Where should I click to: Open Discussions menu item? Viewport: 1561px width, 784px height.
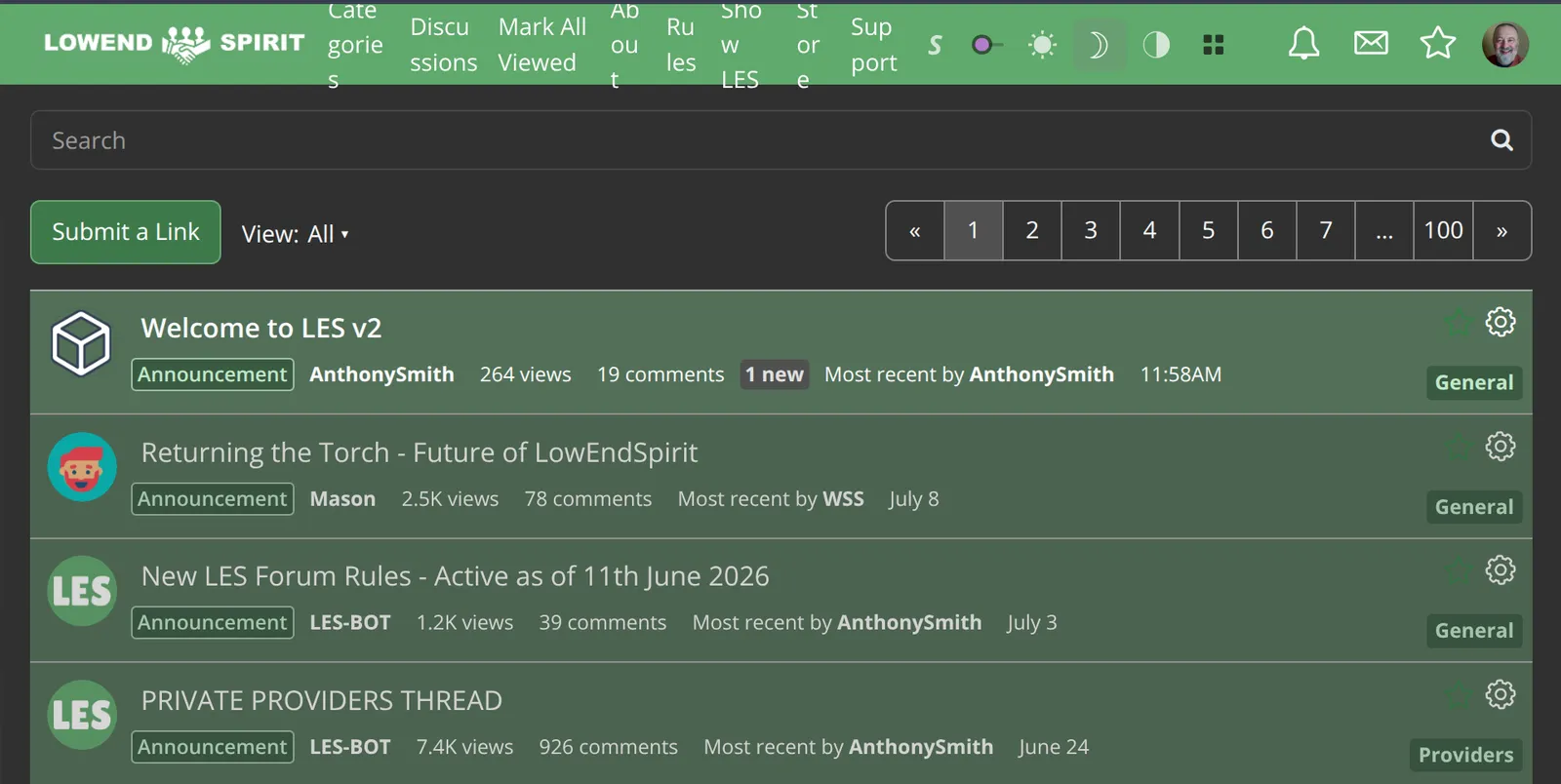(x=443, y=45)
